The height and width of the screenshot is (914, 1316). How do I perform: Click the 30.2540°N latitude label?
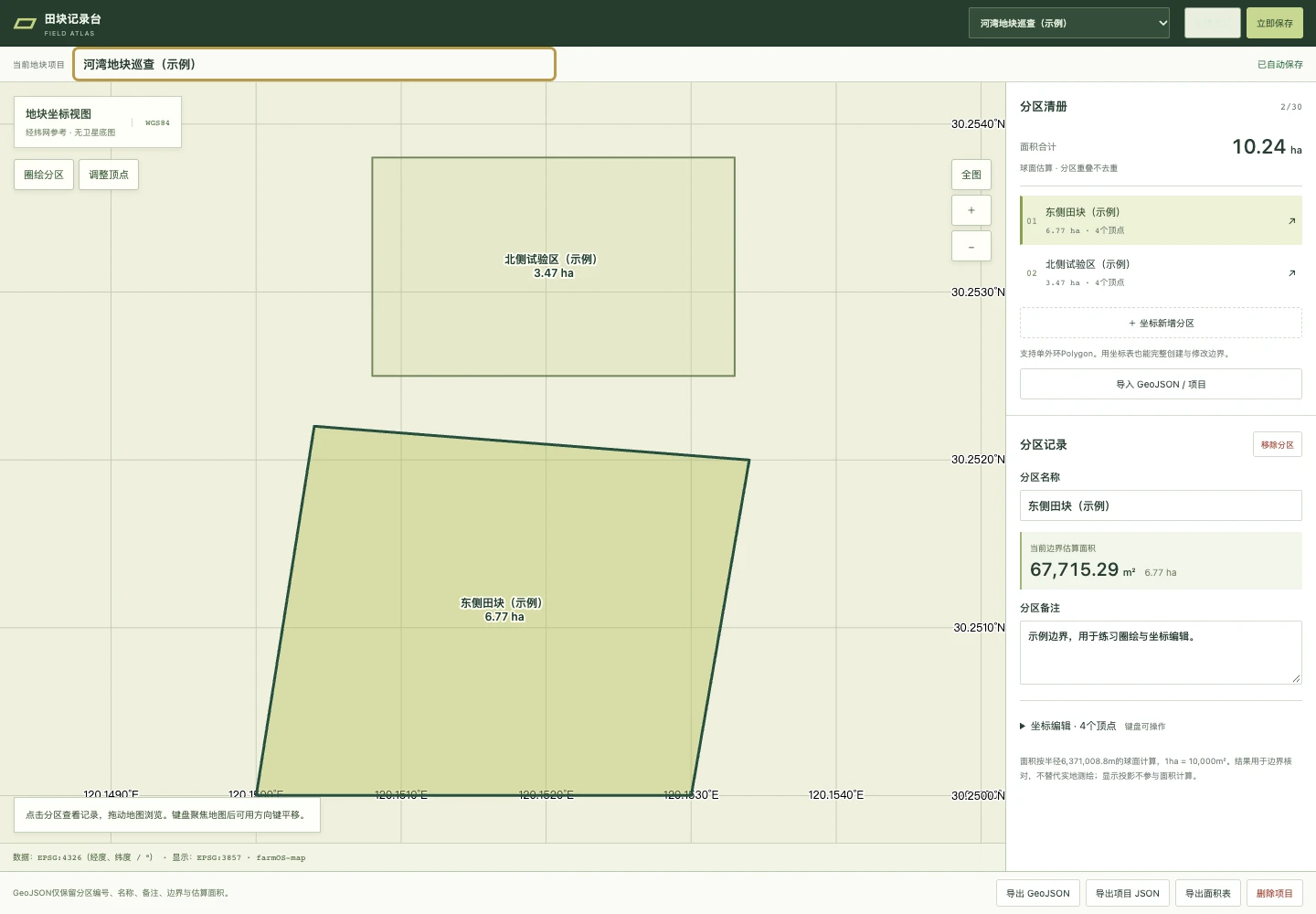(x=978, y=124)
